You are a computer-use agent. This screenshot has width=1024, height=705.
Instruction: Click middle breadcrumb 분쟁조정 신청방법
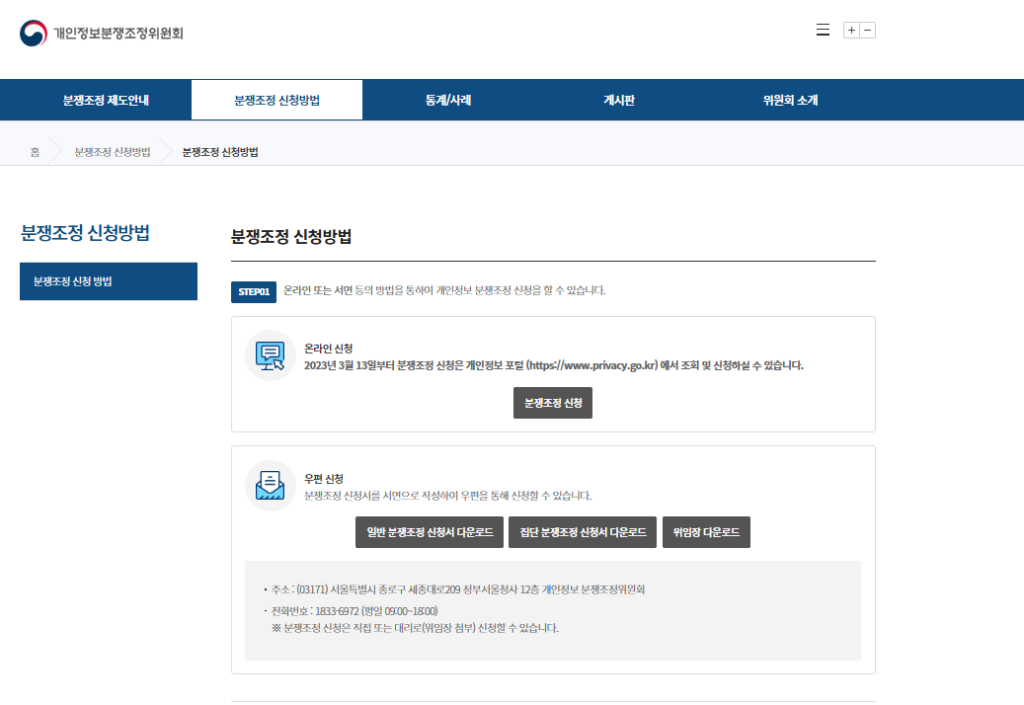112,152
